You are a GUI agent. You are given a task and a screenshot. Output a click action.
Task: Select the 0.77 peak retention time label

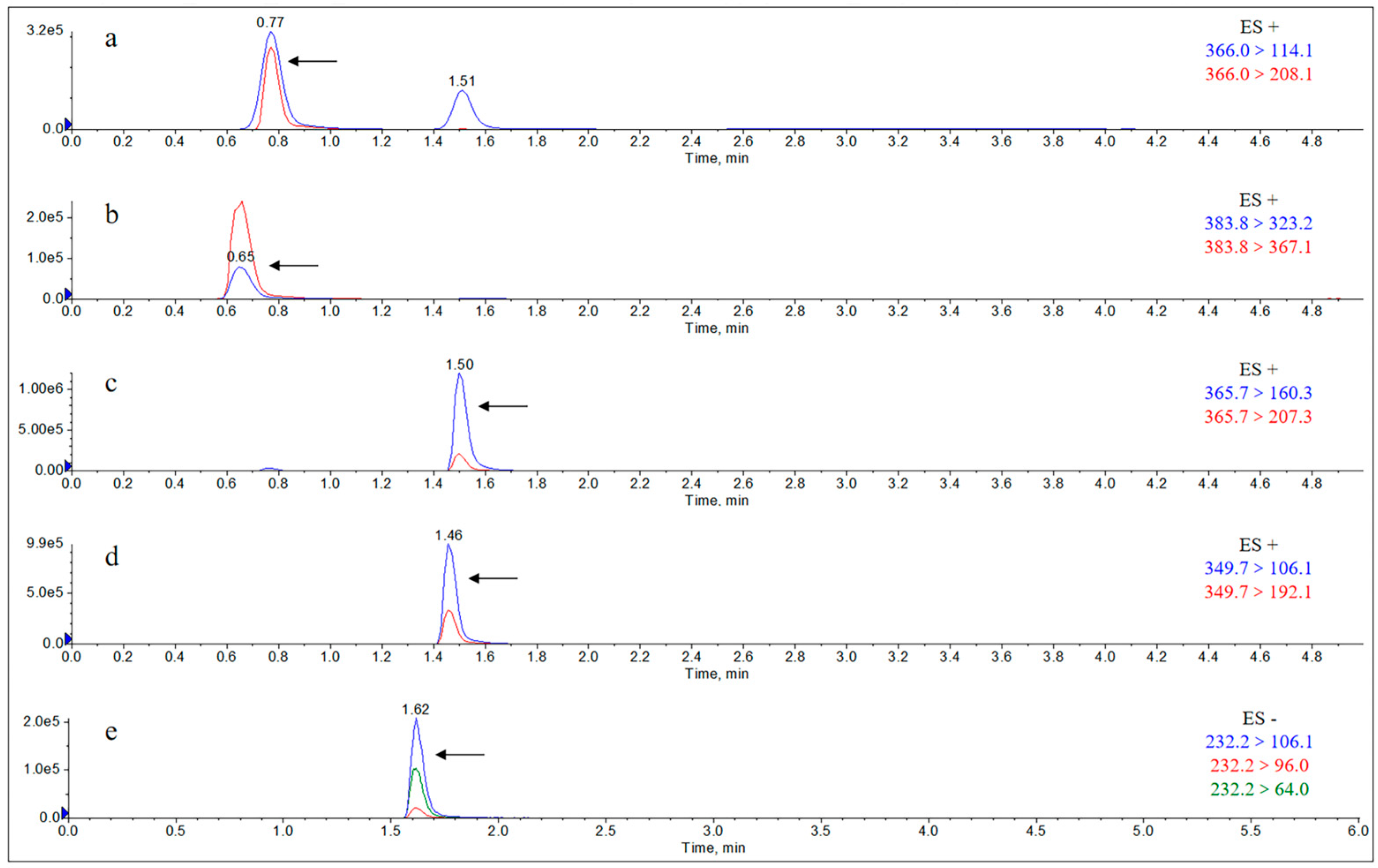pos(270,23)
